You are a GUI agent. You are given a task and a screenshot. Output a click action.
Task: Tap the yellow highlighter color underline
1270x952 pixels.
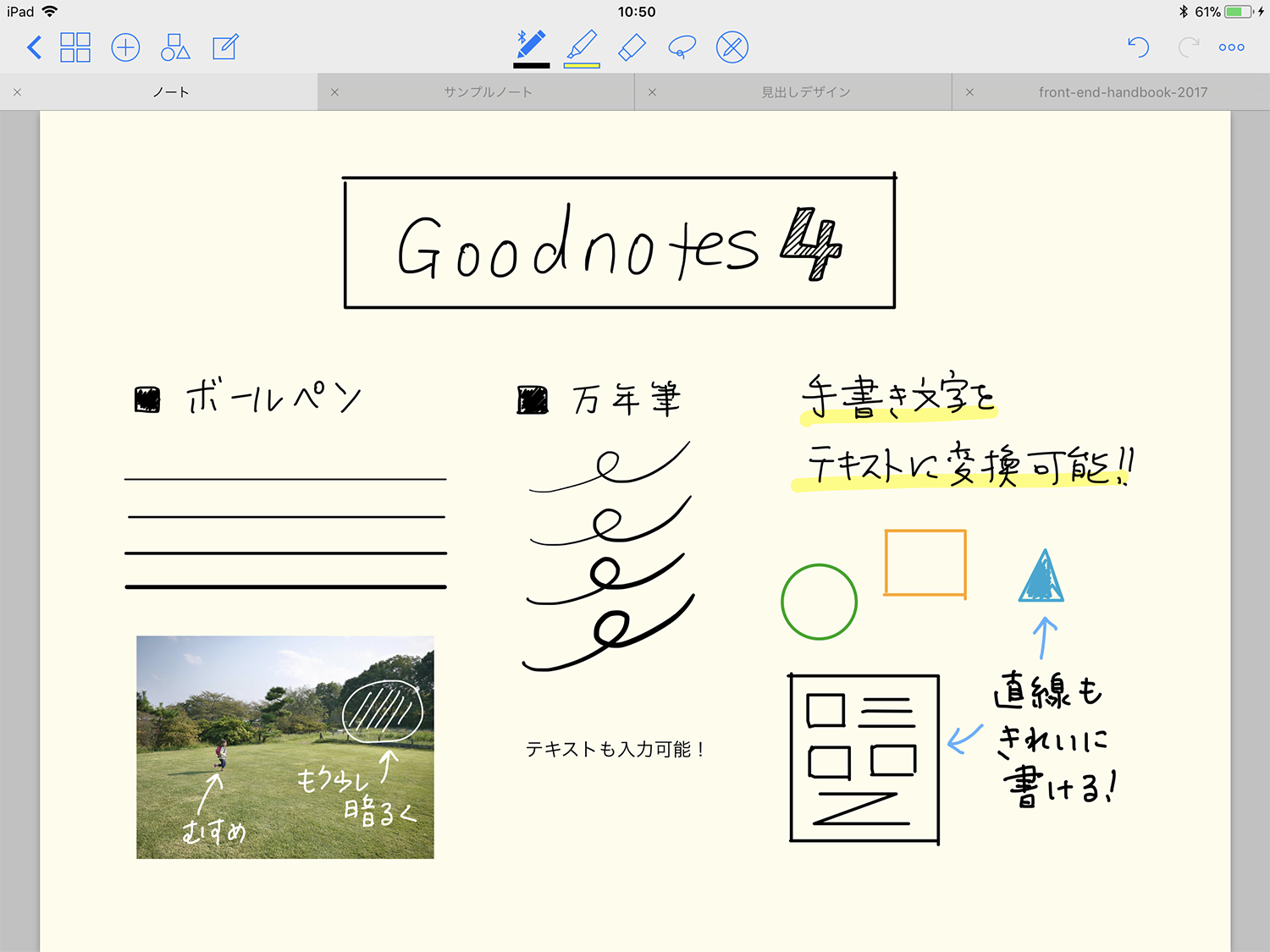(582, 65)
